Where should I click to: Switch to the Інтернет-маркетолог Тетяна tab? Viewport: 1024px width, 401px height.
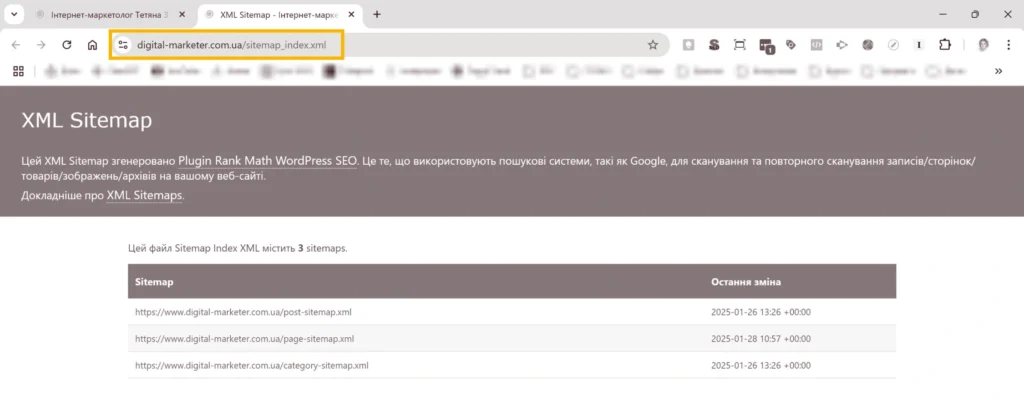pos(110,14)
